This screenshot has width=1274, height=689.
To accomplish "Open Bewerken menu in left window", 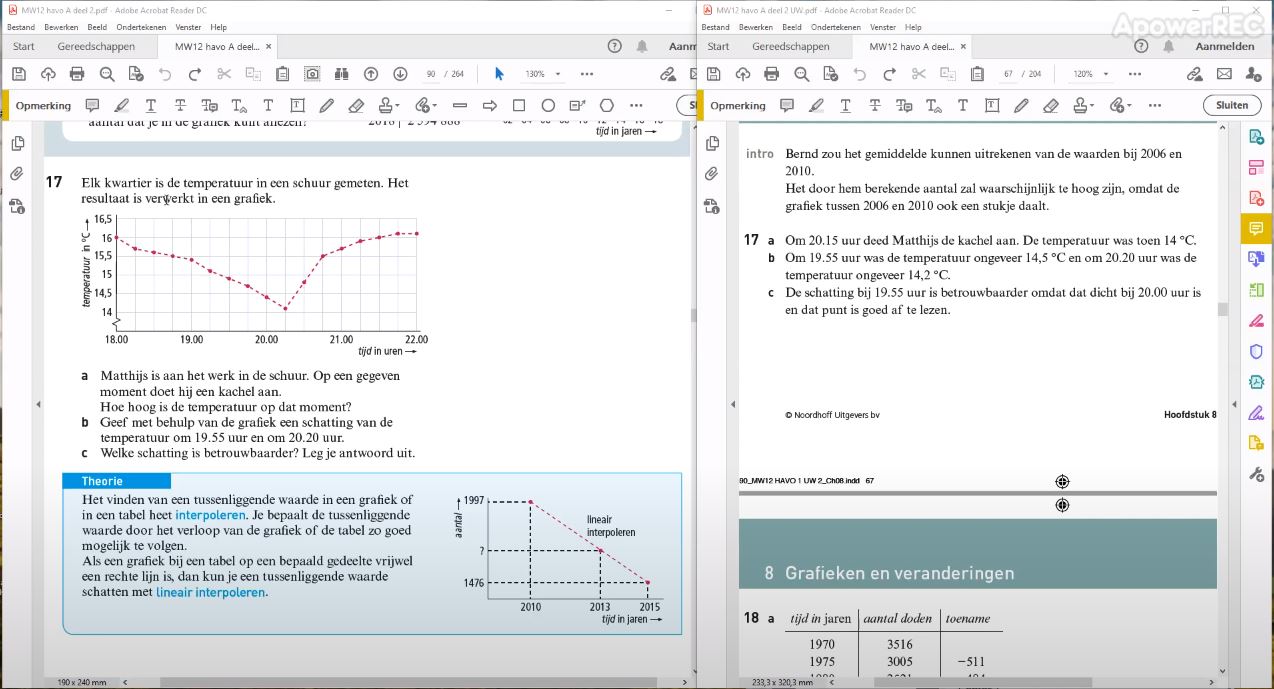I will 60,27.
